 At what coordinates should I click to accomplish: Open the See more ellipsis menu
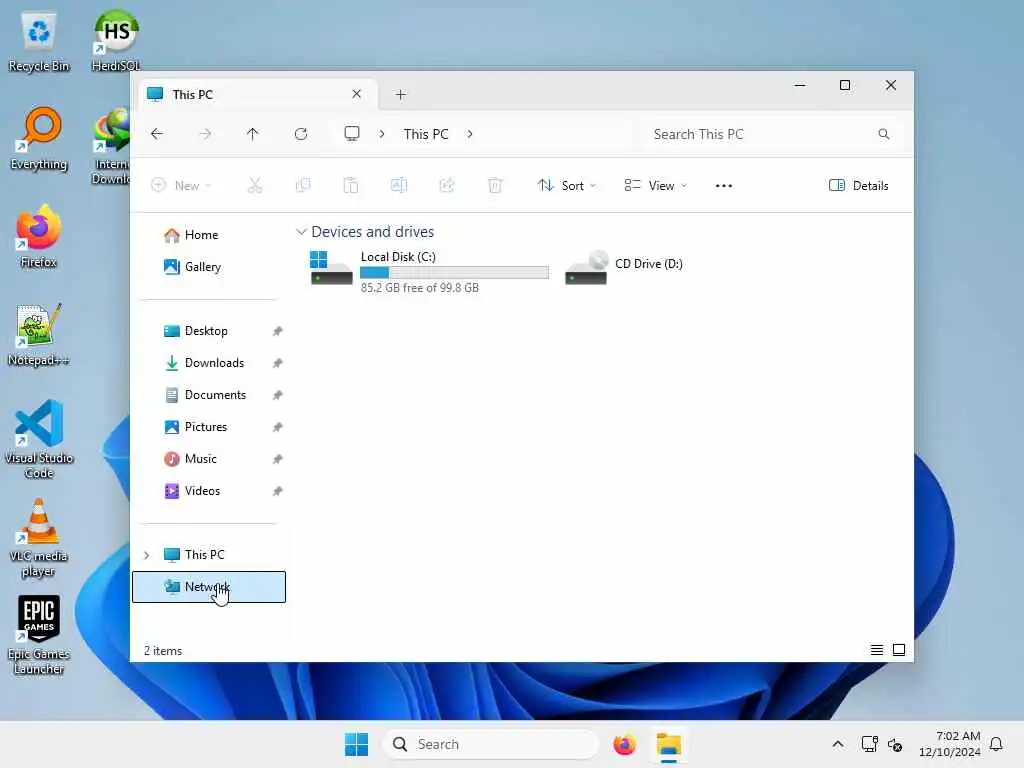click(724, 185)
